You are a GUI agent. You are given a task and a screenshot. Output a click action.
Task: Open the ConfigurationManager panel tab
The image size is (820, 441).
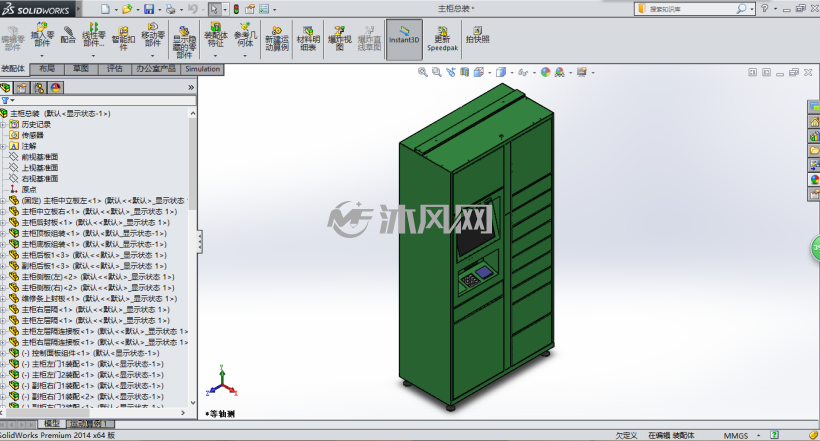point(39,88)
